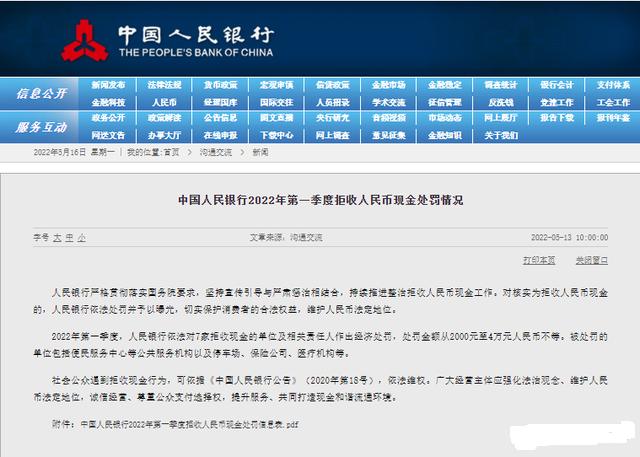Select the 金融知识 menu item

point(445,135)
